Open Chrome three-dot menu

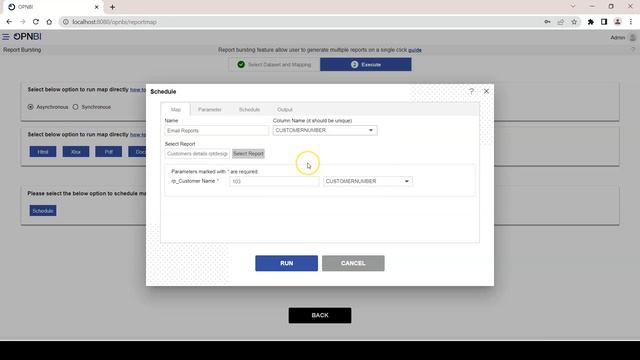tap(631, 22)
